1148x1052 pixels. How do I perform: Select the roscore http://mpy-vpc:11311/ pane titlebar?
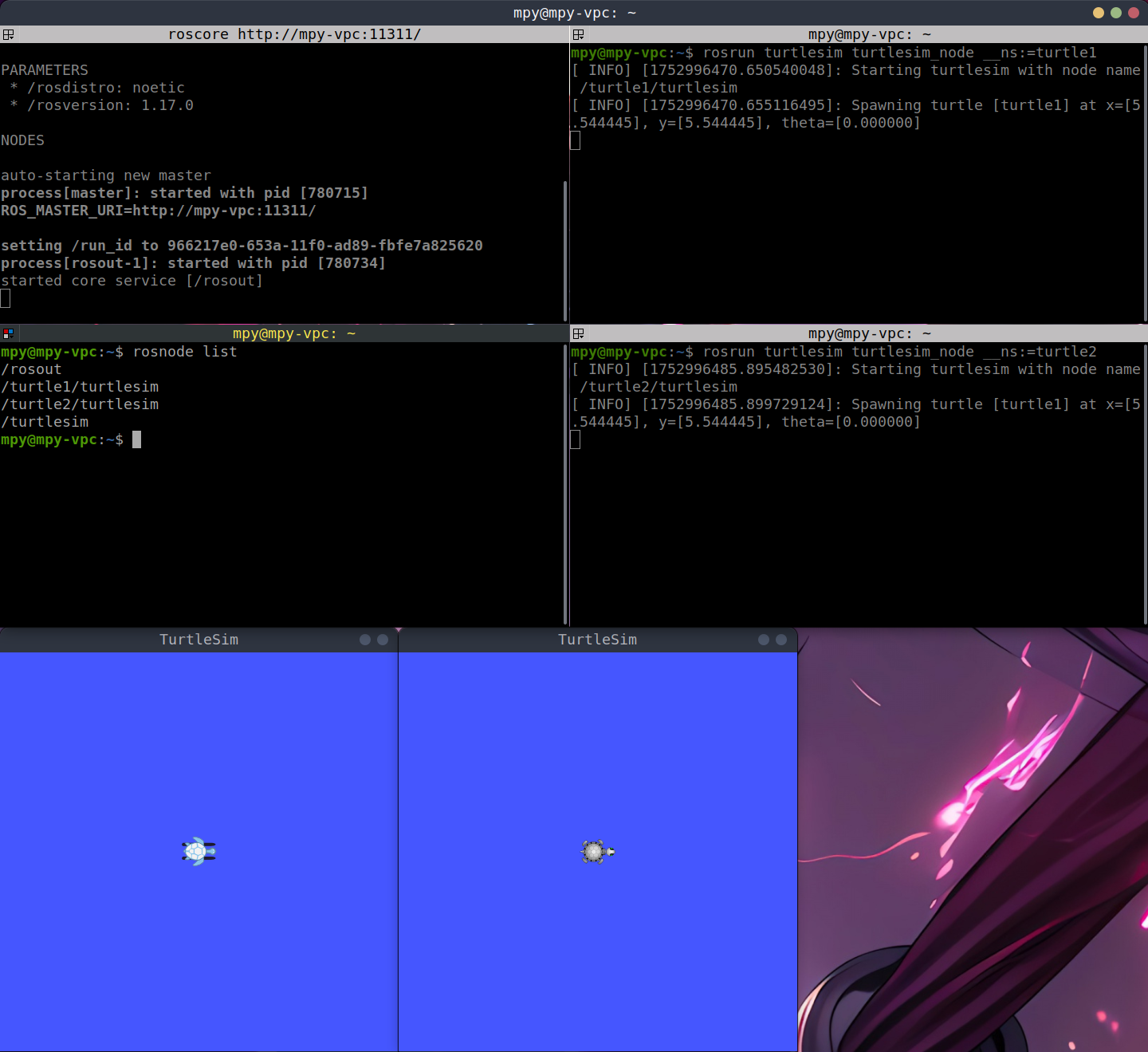click(293, 34)
